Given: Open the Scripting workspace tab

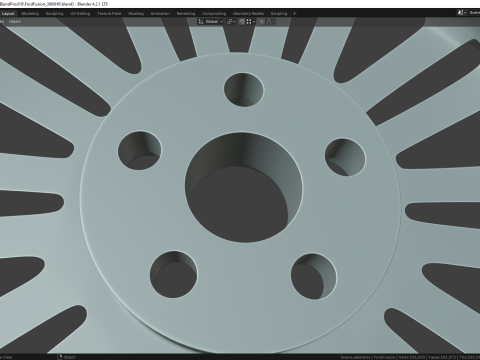Looking at the screenshot, I should pyautogui.click(x=279, y=14).
